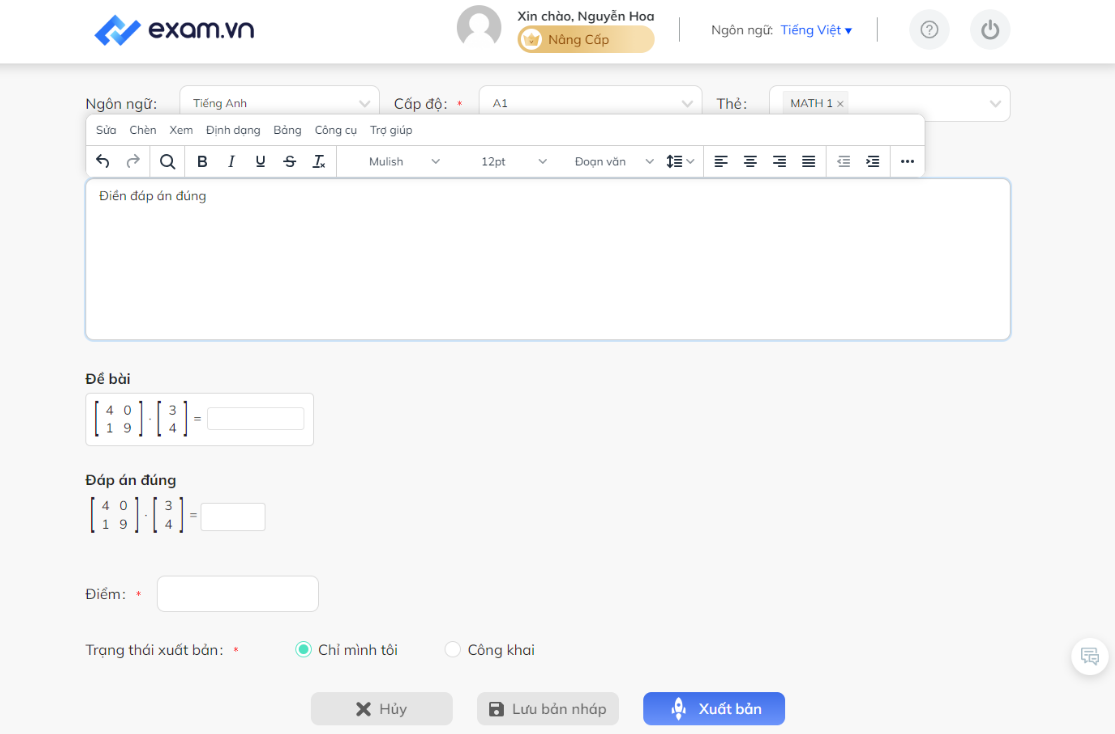Click the user avatar picture
This screenshot has height=734, width=1115.
479,28
